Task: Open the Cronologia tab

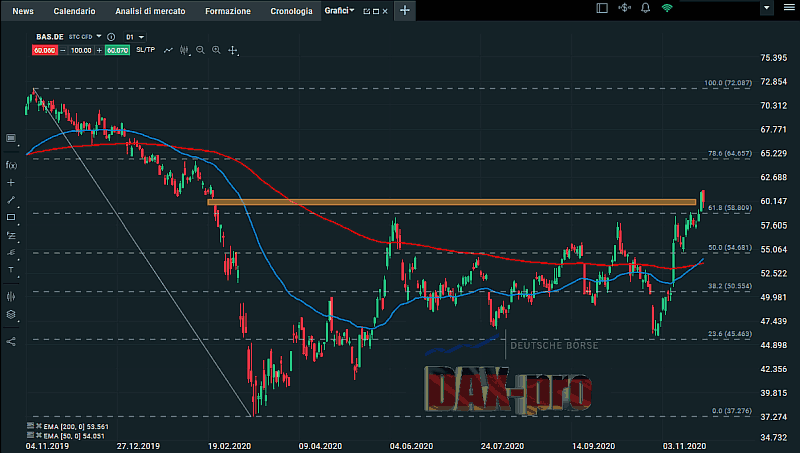Action: (291, 11)
